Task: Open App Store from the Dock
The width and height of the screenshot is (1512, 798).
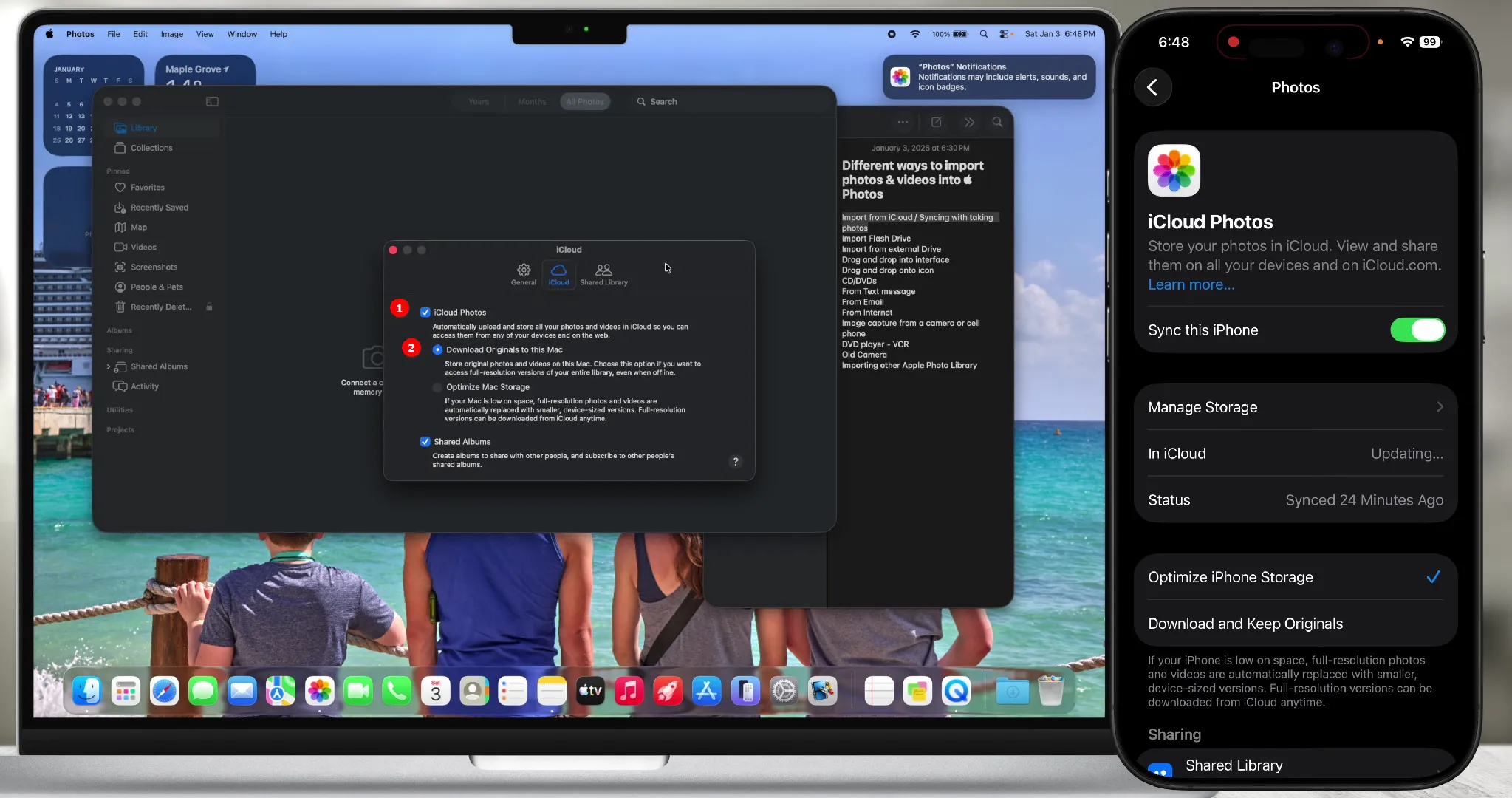Action: tap(707, 692)
